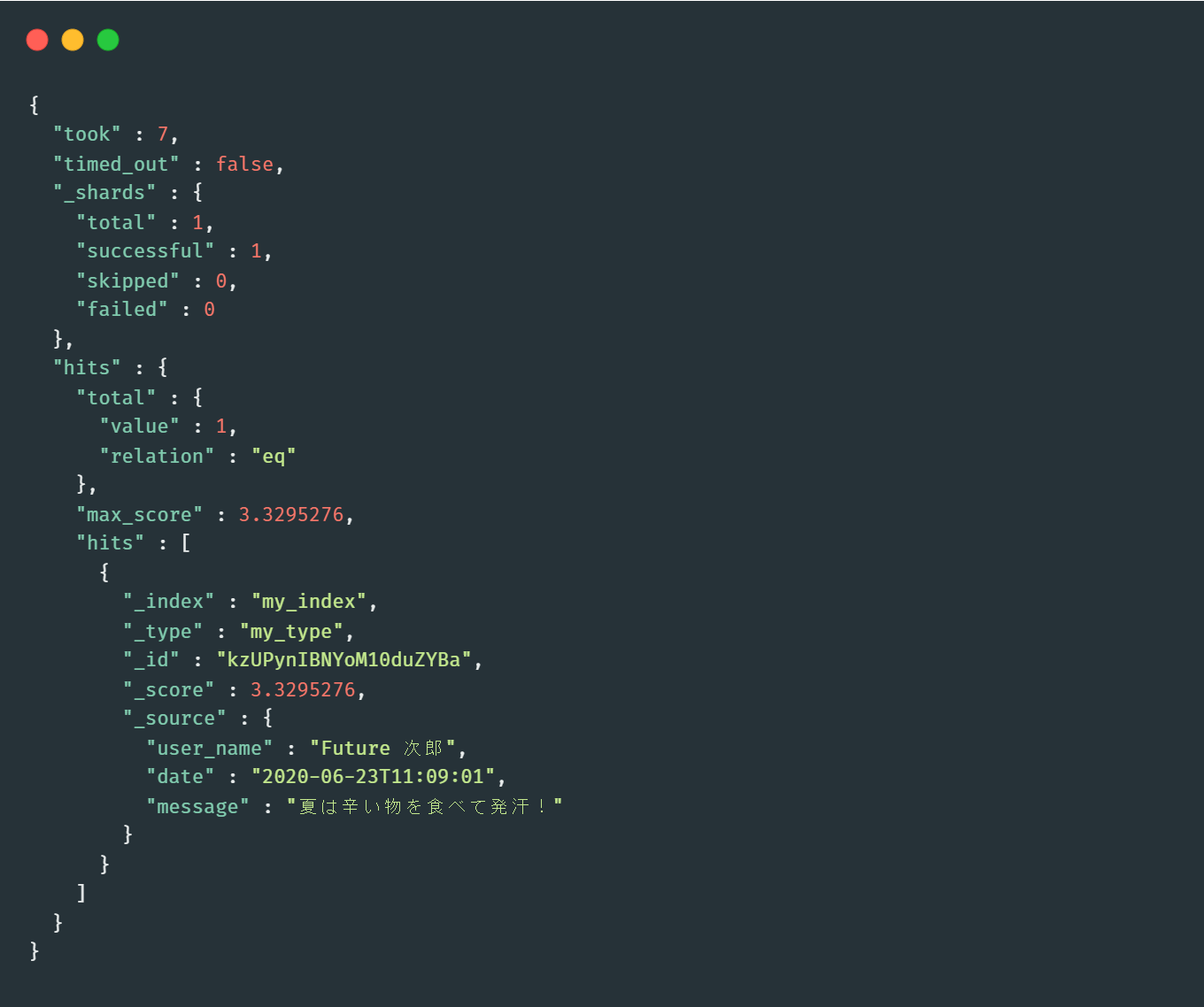
Task: Click the "skipped" key text
Action: click(127, 281)
